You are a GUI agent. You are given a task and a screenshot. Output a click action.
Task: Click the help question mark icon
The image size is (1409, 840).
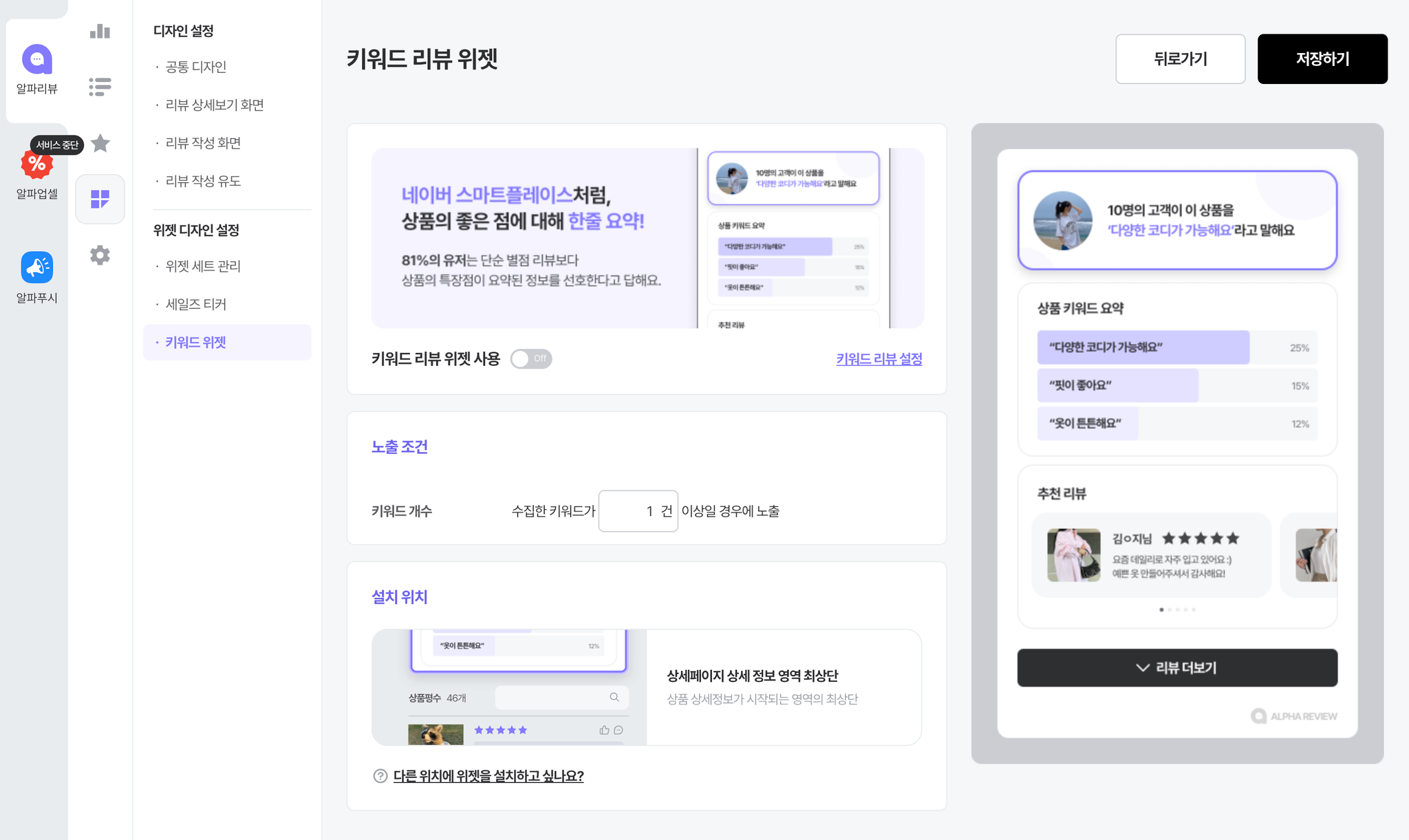(380, 776)
